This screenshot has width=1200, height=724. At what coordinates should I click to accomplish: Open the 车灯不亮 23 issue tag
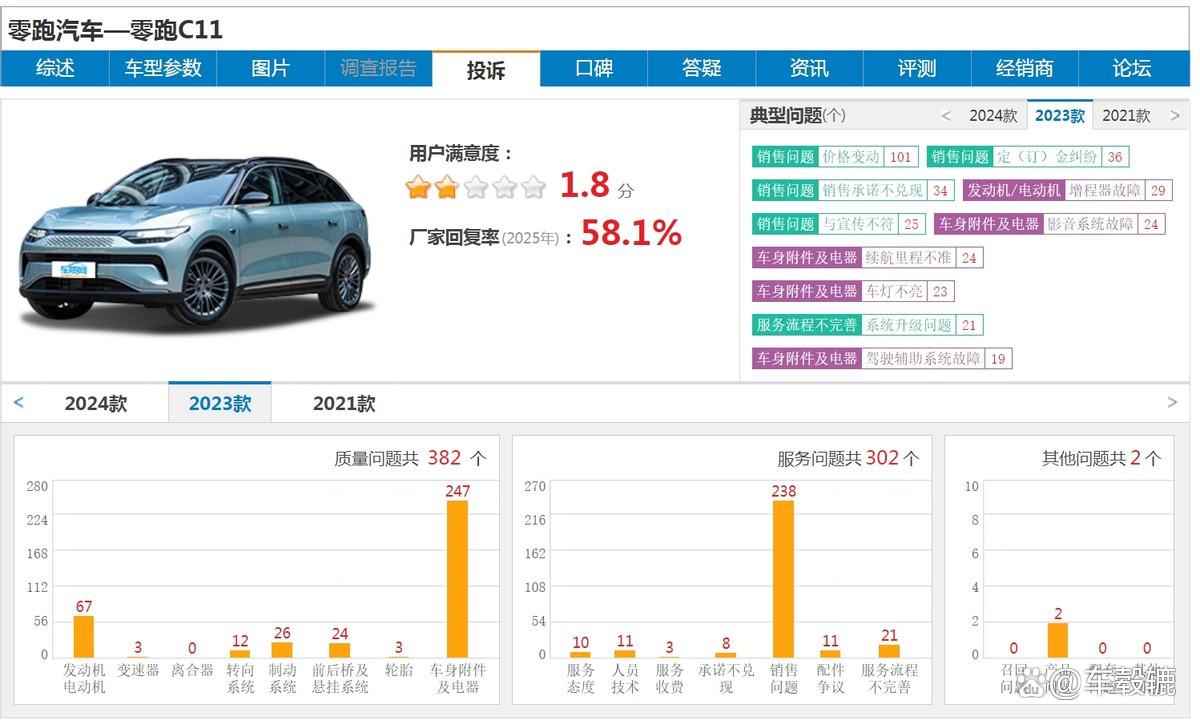click(853, 292)
